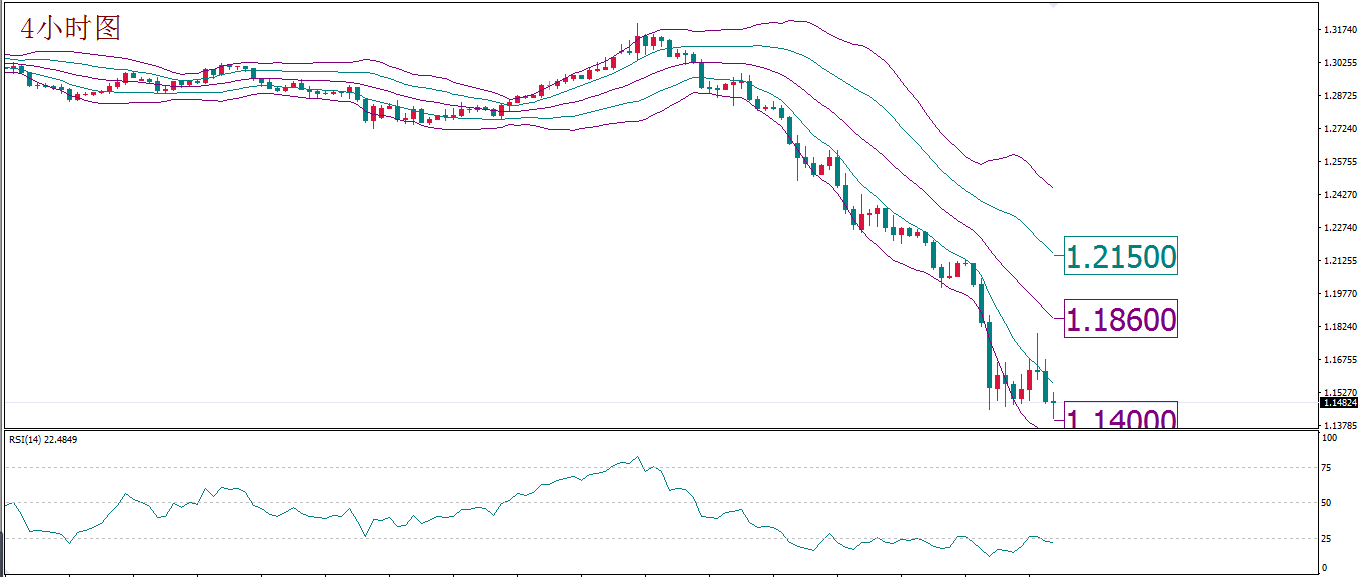Click the 1.13785 price axis value
The height and width of the screenshot is (577, 1358).
point(1339,426)
